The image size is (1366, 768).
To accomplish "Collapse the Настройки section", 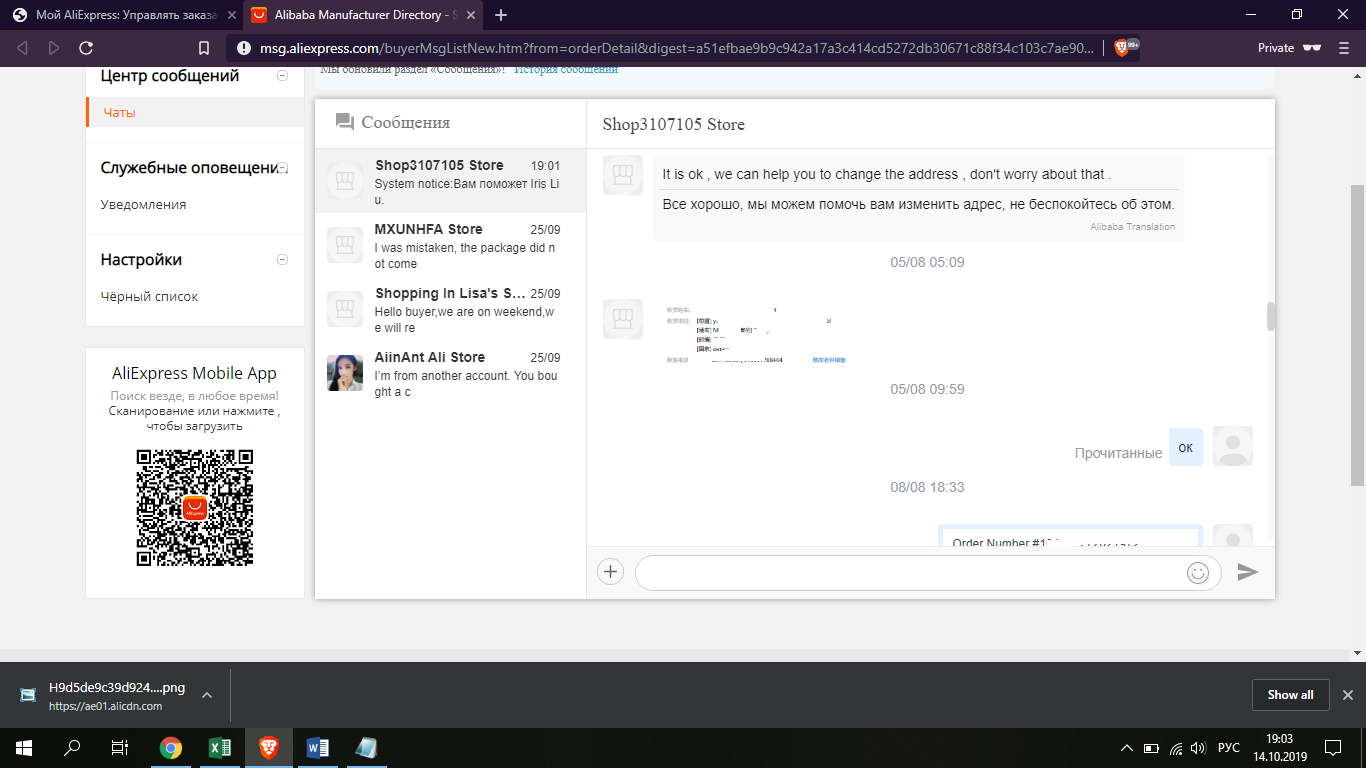I will (282, 259).
